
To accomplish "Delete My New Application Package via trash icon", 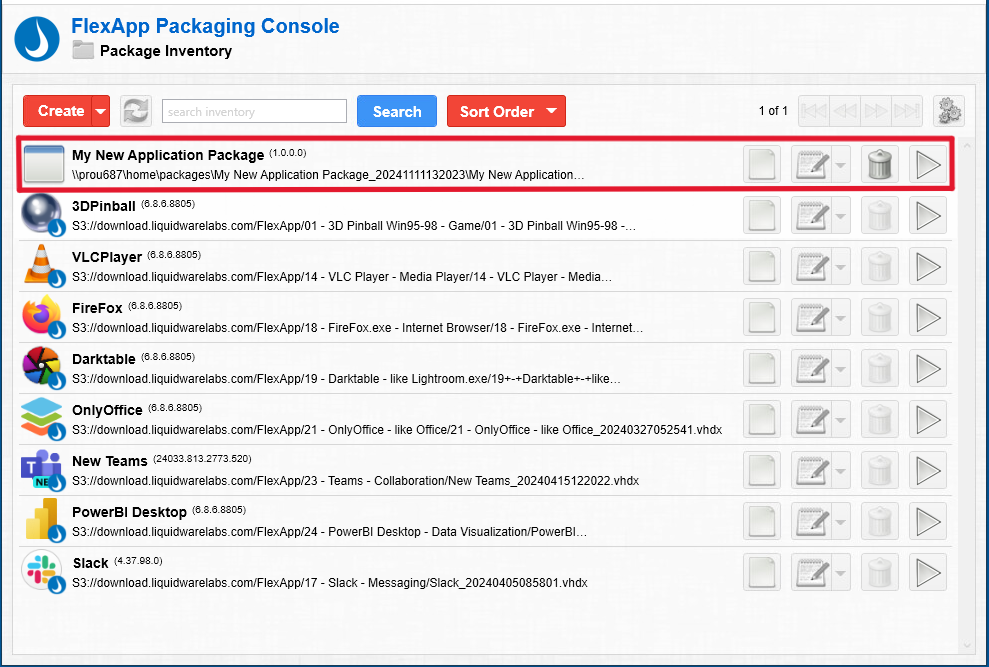I will tap(879, 164).
